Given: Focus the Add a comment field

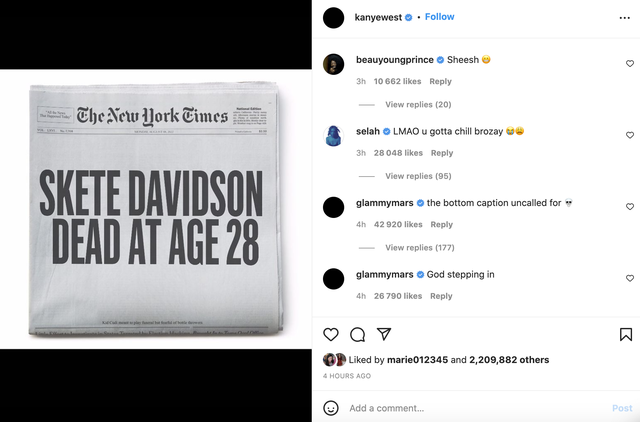Looking at the screenshot, I should (476, 408).
